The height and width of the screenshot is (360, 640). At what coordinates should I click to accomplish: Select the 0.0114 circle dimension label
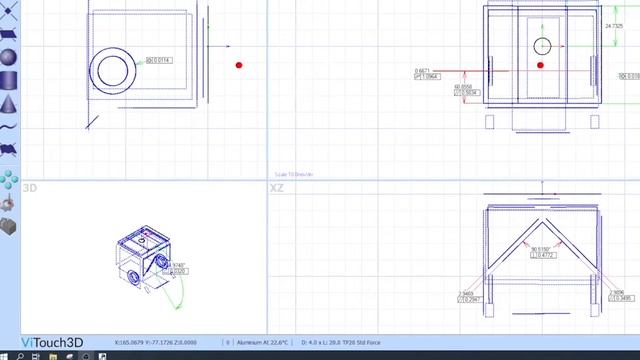pyautogui.click(x=159, y=60)
